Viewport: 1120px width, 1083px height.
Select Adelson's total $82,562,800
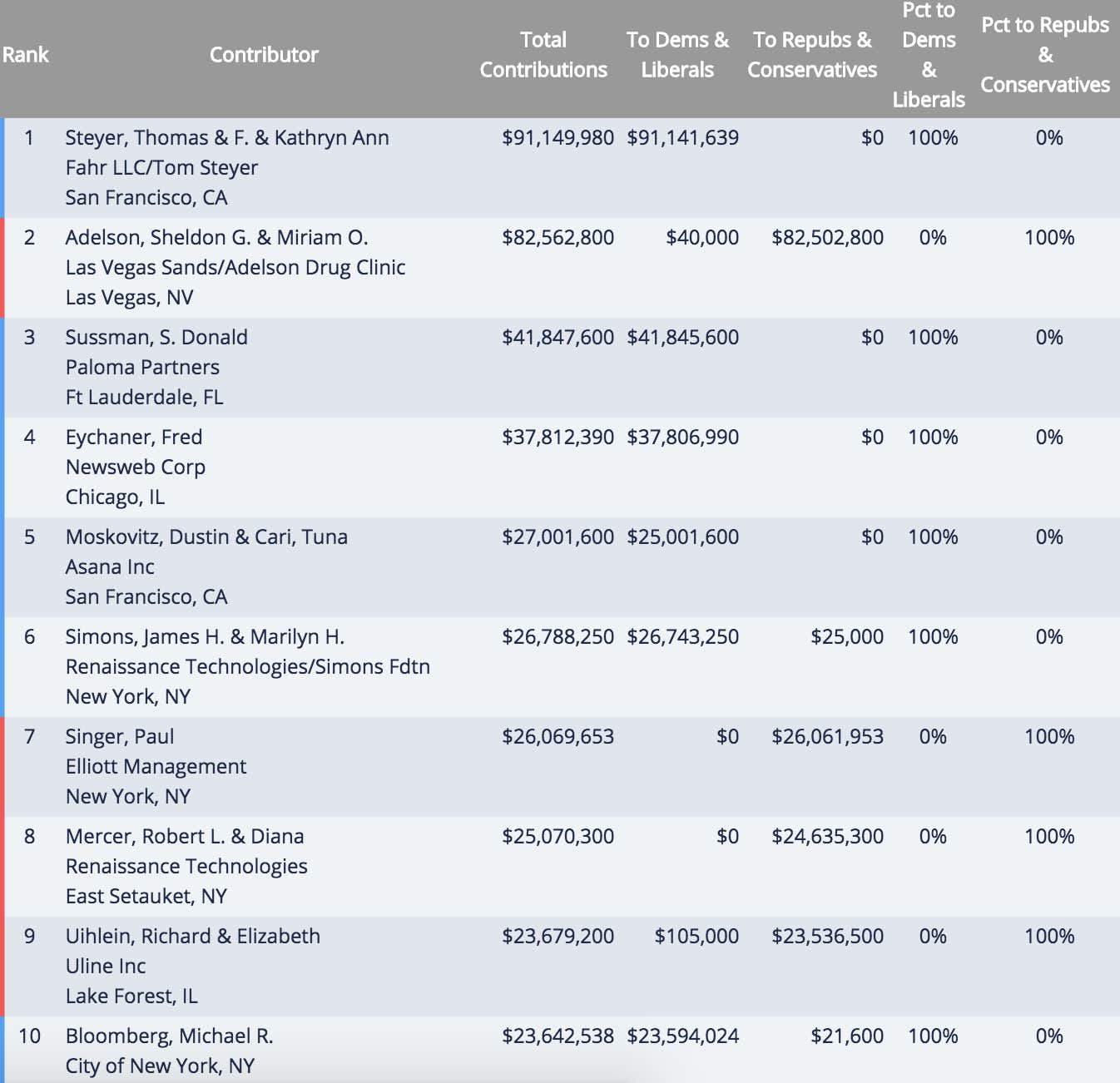(x=558, y=237)
